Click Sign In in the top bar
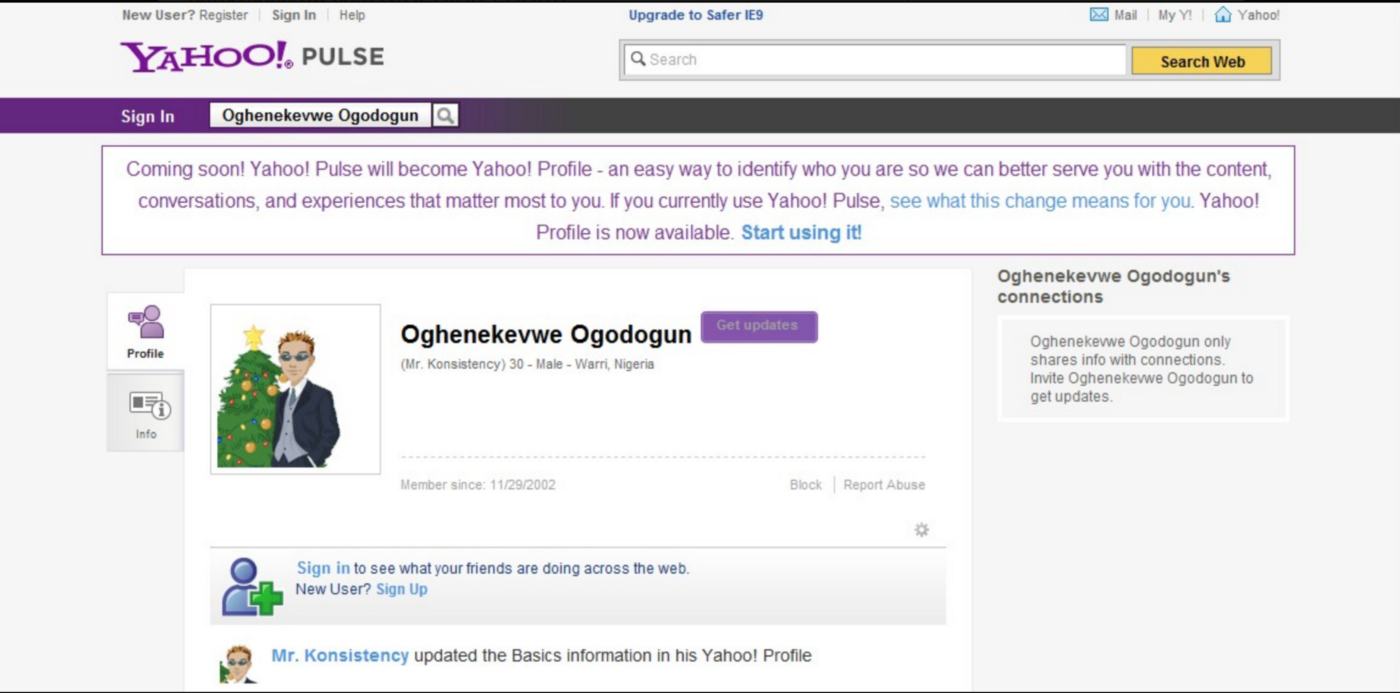Viewport: 1400px width, 693px height. tap(294, 15)
